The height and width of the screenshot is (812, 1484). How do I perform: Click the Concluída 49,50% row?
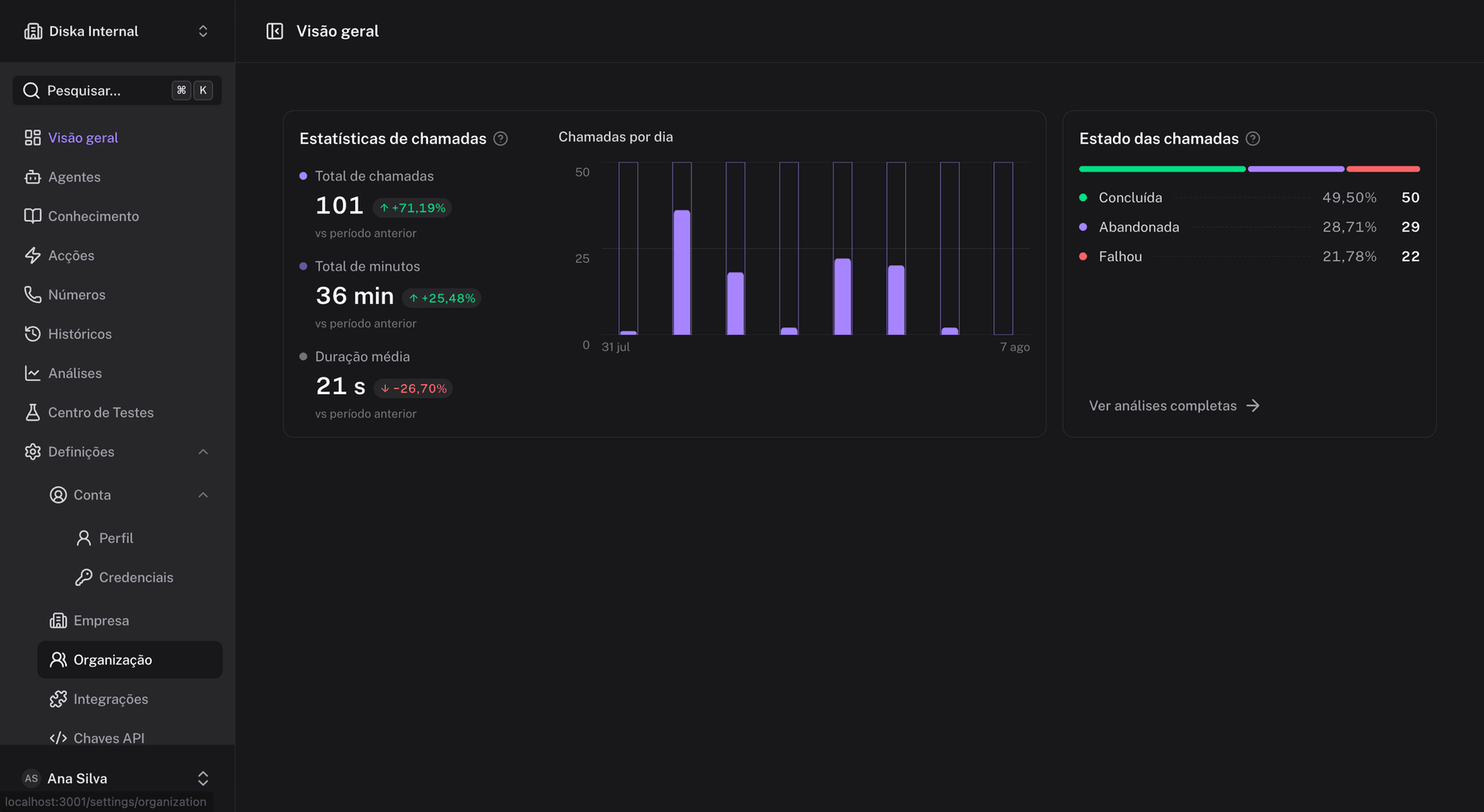1249,198
